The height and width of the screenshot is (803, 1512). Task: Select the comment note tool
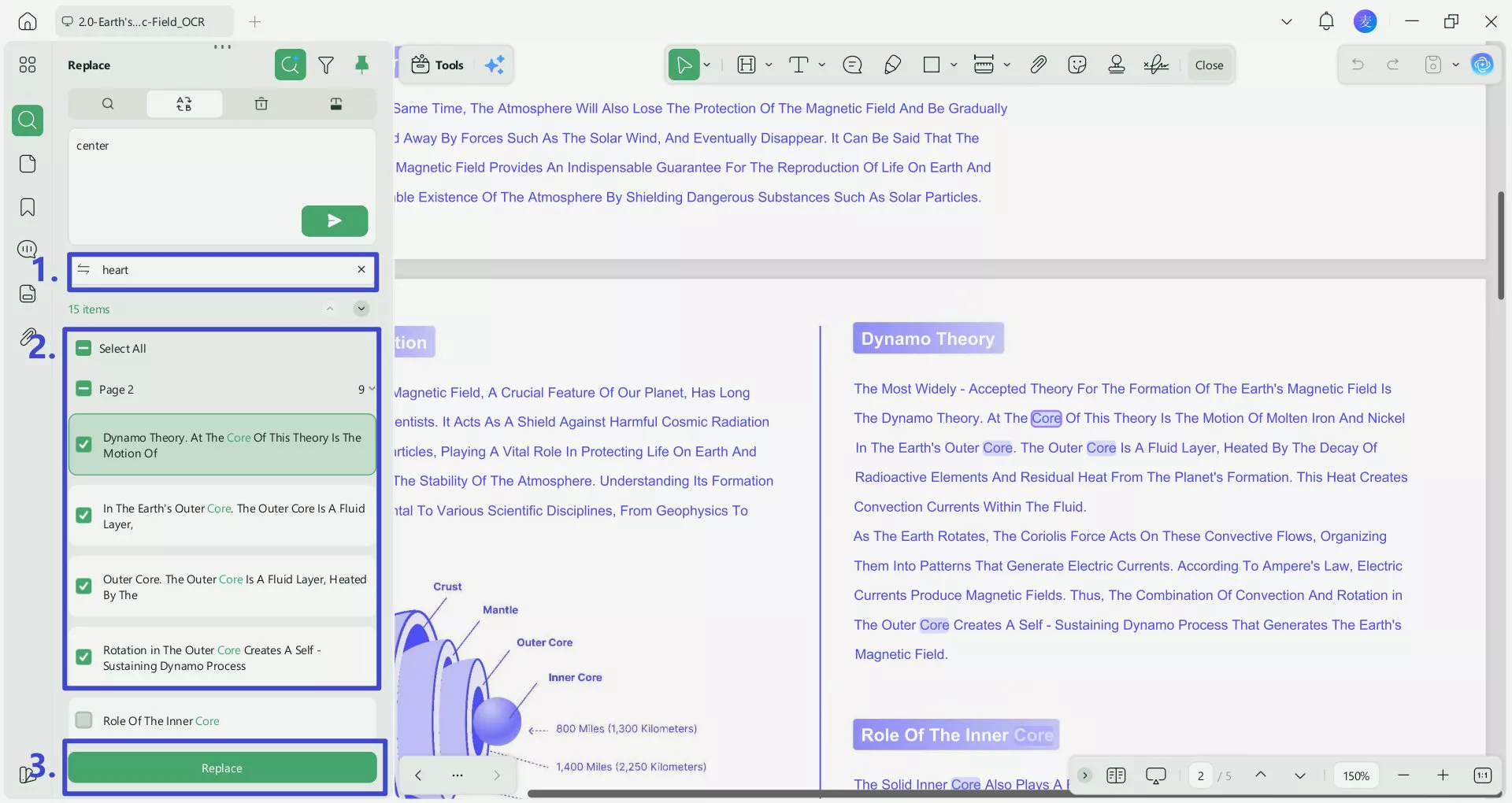(852, 65)
